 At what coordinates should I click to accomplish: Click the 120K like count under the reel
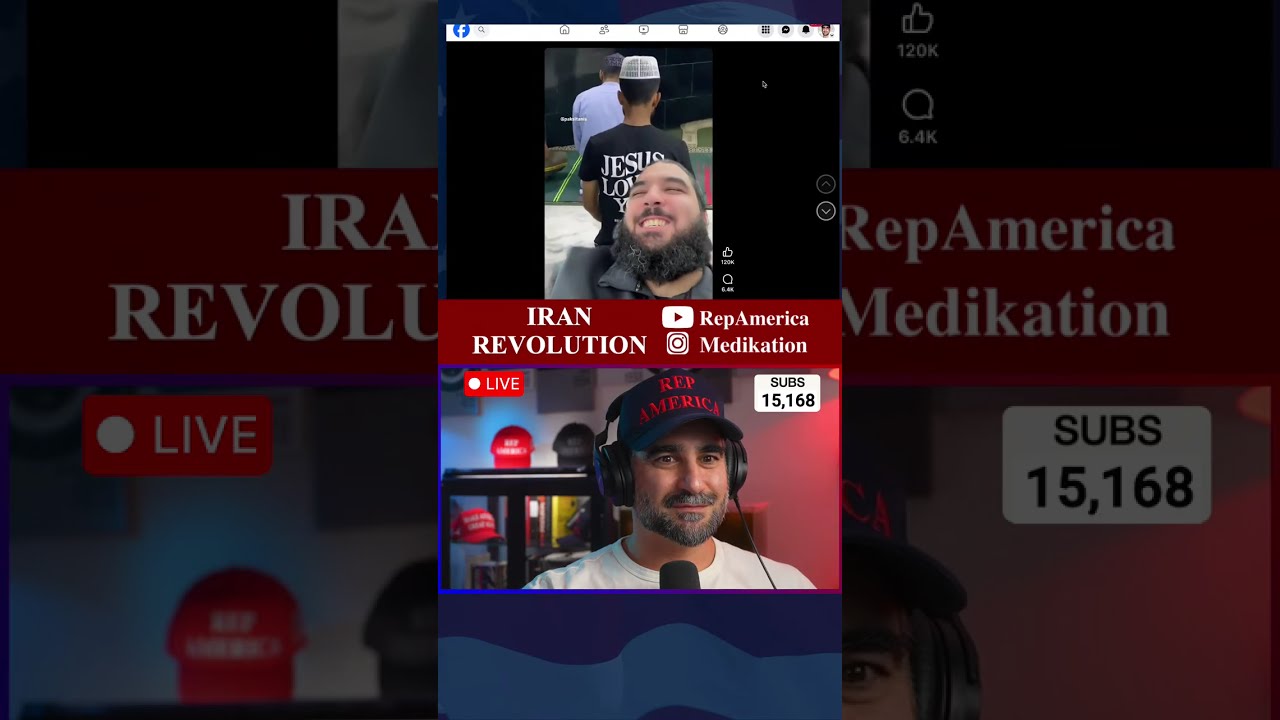pyautogui.click(x=727, y=262)
